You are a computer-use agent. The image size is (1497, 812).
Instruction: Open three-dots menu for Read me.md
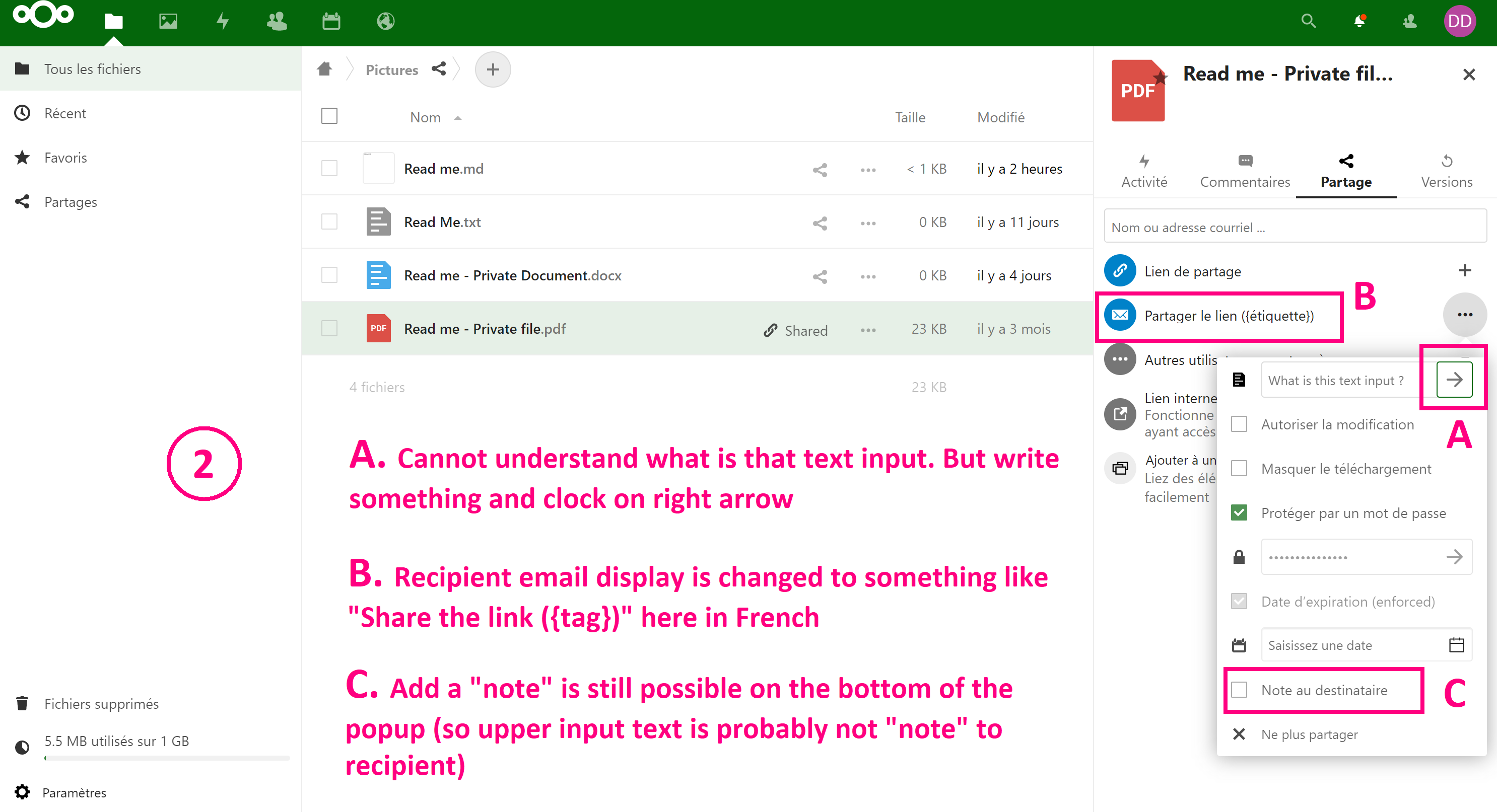868,170
